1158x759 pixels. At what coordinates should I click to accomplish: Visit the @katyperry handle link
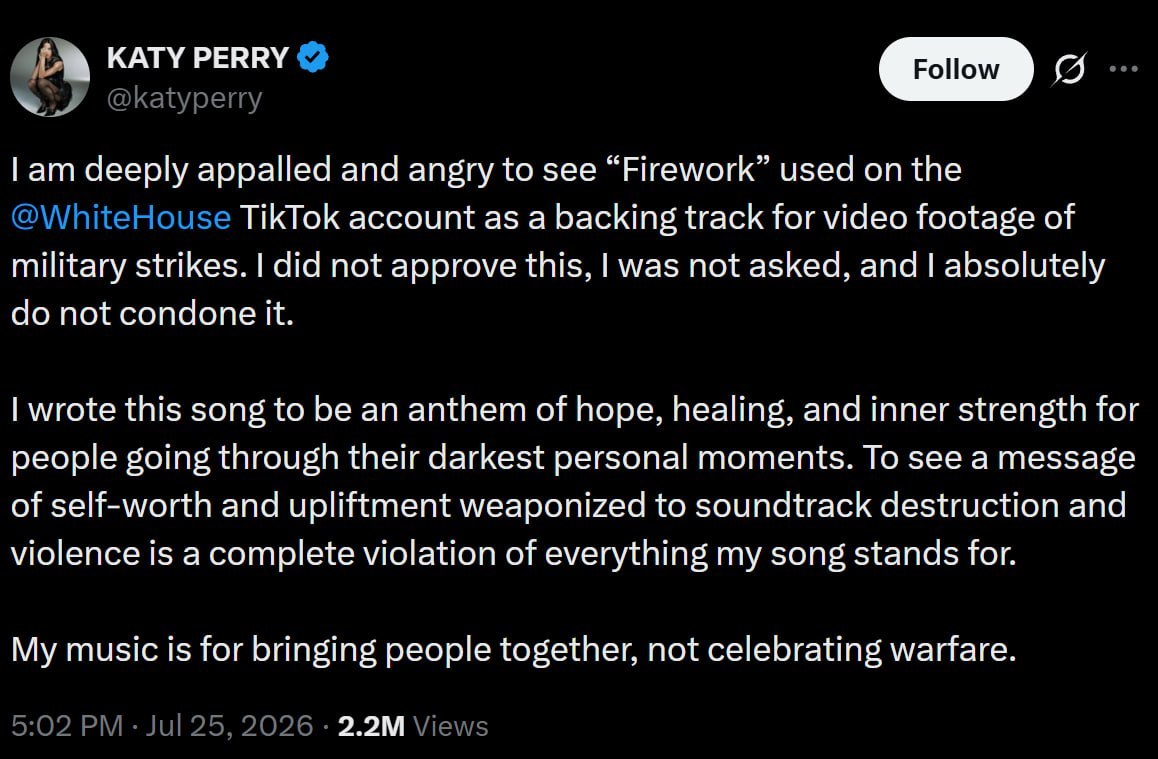click(185, 97)
